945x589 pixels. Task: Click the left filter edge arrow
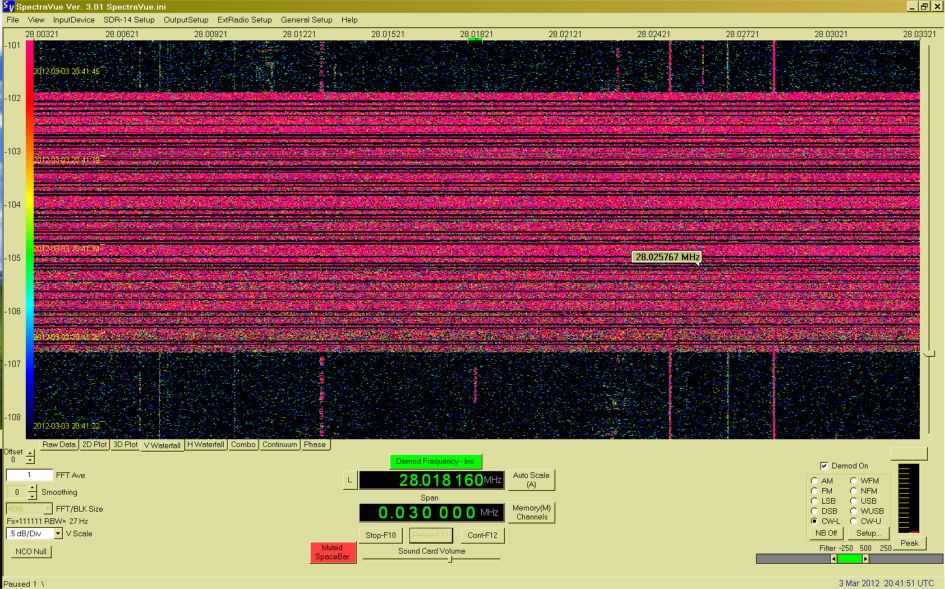point(834,559)
